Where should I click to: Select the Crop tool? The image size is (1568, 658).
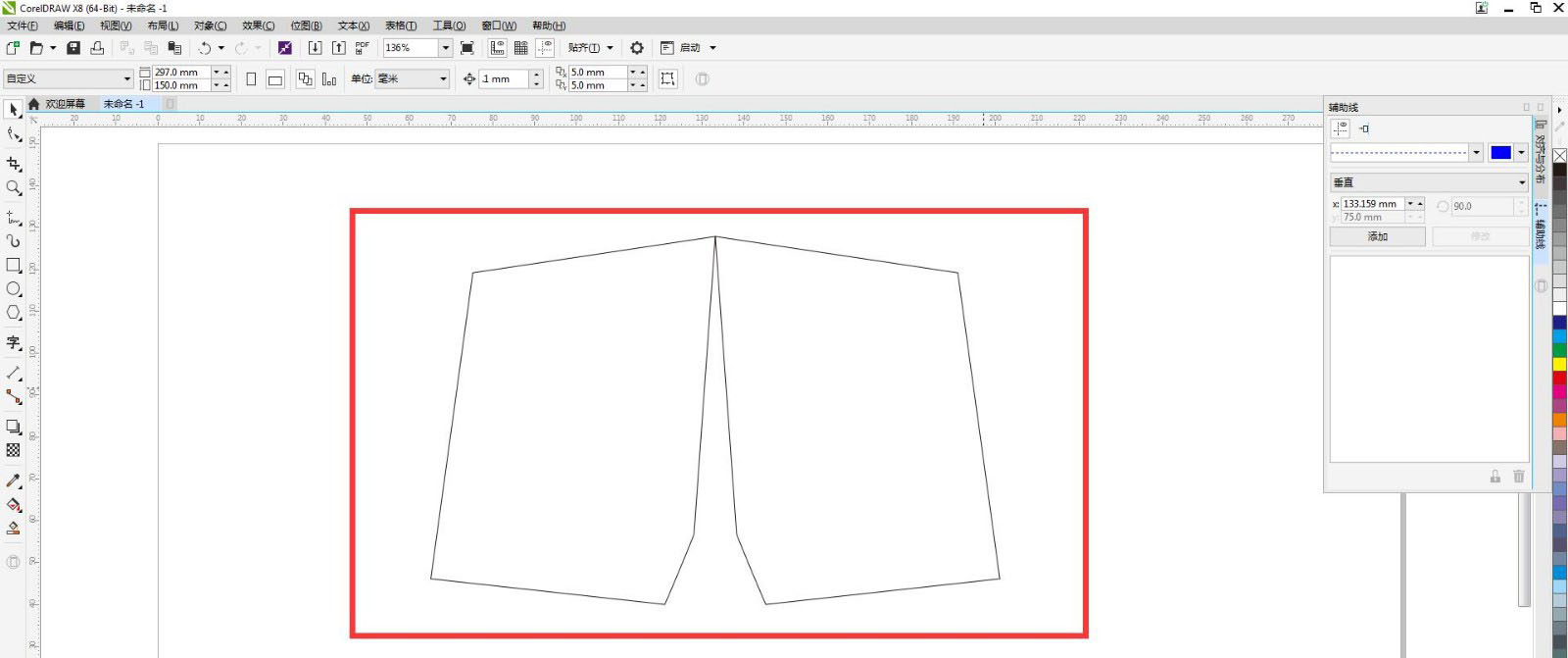[14, 164]
